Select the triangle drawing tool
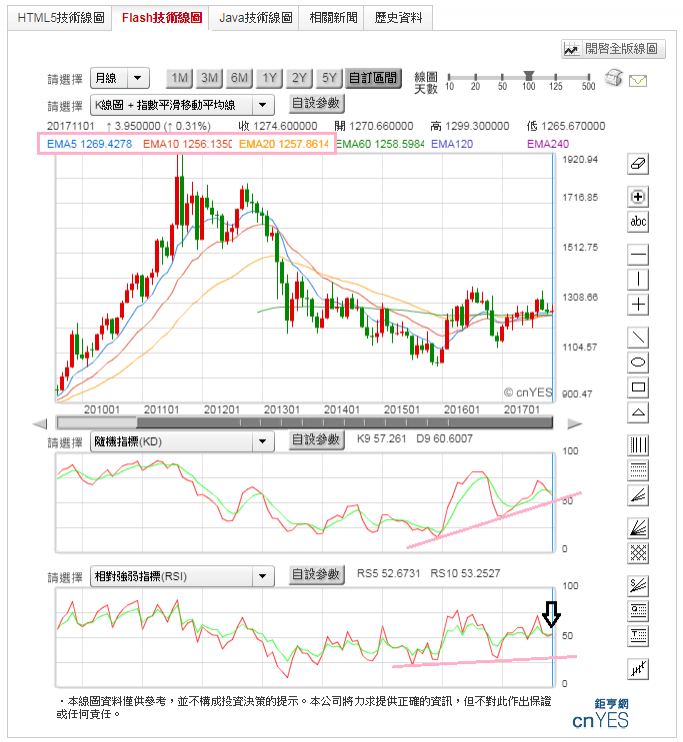The image size is (683, 742). point(639,412)
